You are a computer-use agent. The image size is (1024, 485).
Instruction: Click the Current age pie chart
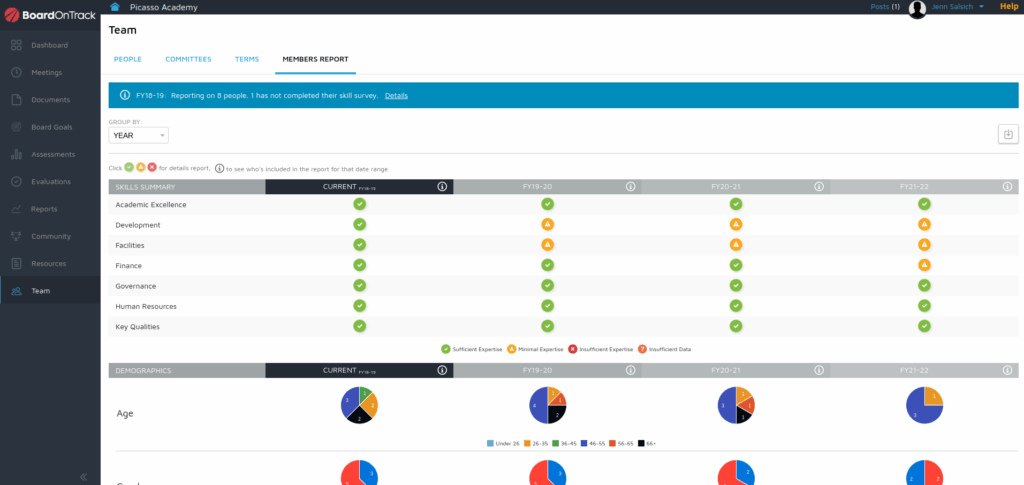[x=359, y=404]
